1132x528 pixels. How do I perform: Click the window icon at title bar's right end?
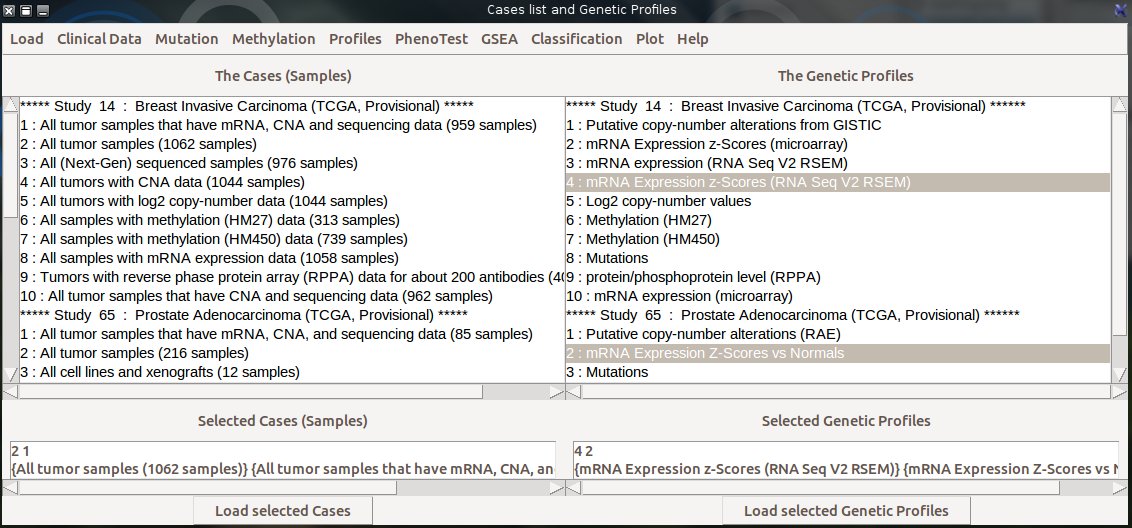pos(1120,10)
